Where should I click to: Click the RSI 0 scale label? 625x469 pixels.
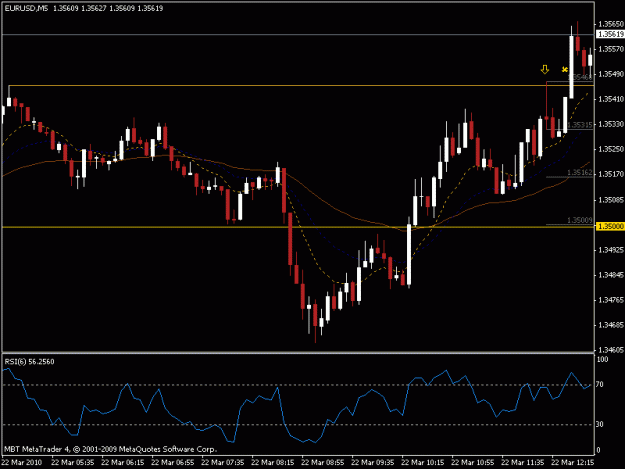598,450
